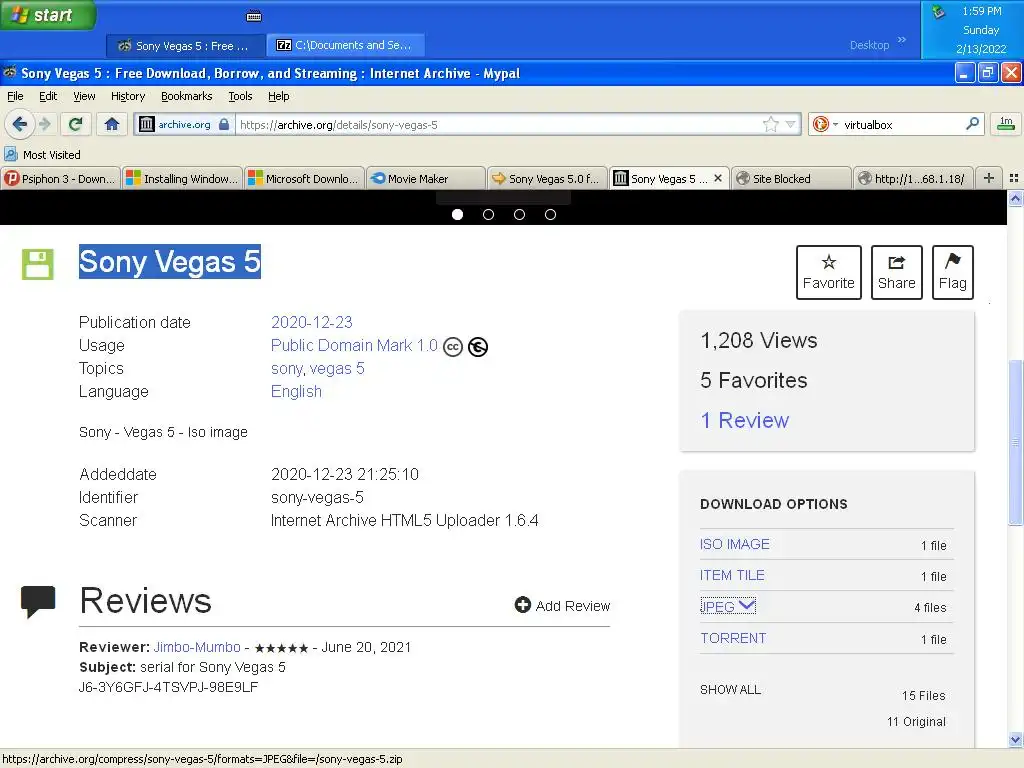Click the green floppy disk software icon
Viewport: 1024px width, 768px height.
tap(37, 264)
